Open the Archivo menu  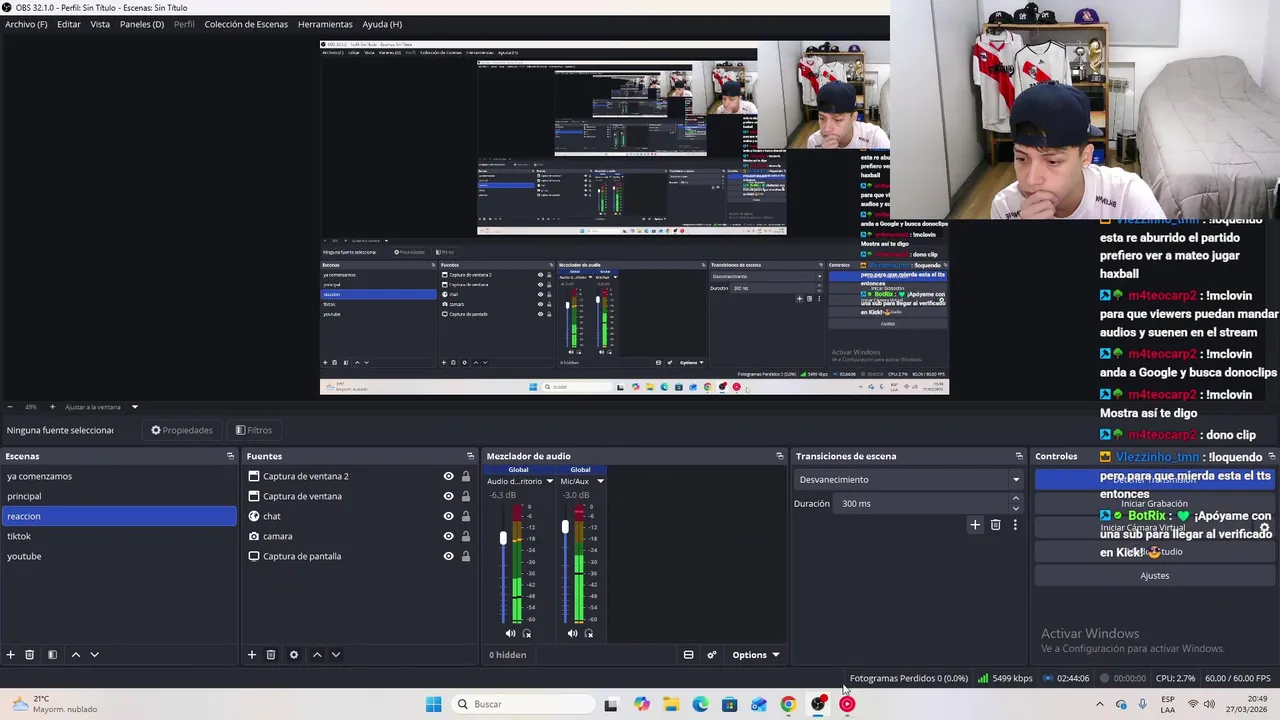26,24
